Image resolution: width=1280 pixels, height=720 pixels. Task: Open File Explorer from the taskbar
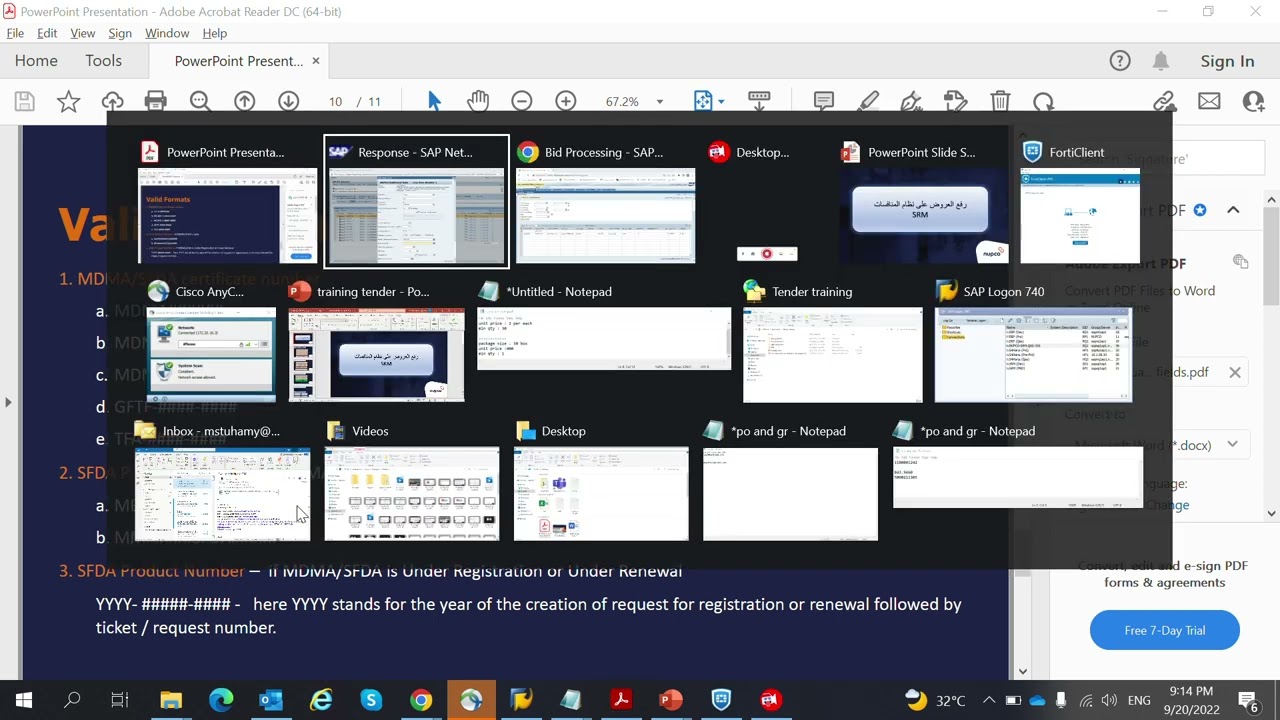(x=171, y=700)
